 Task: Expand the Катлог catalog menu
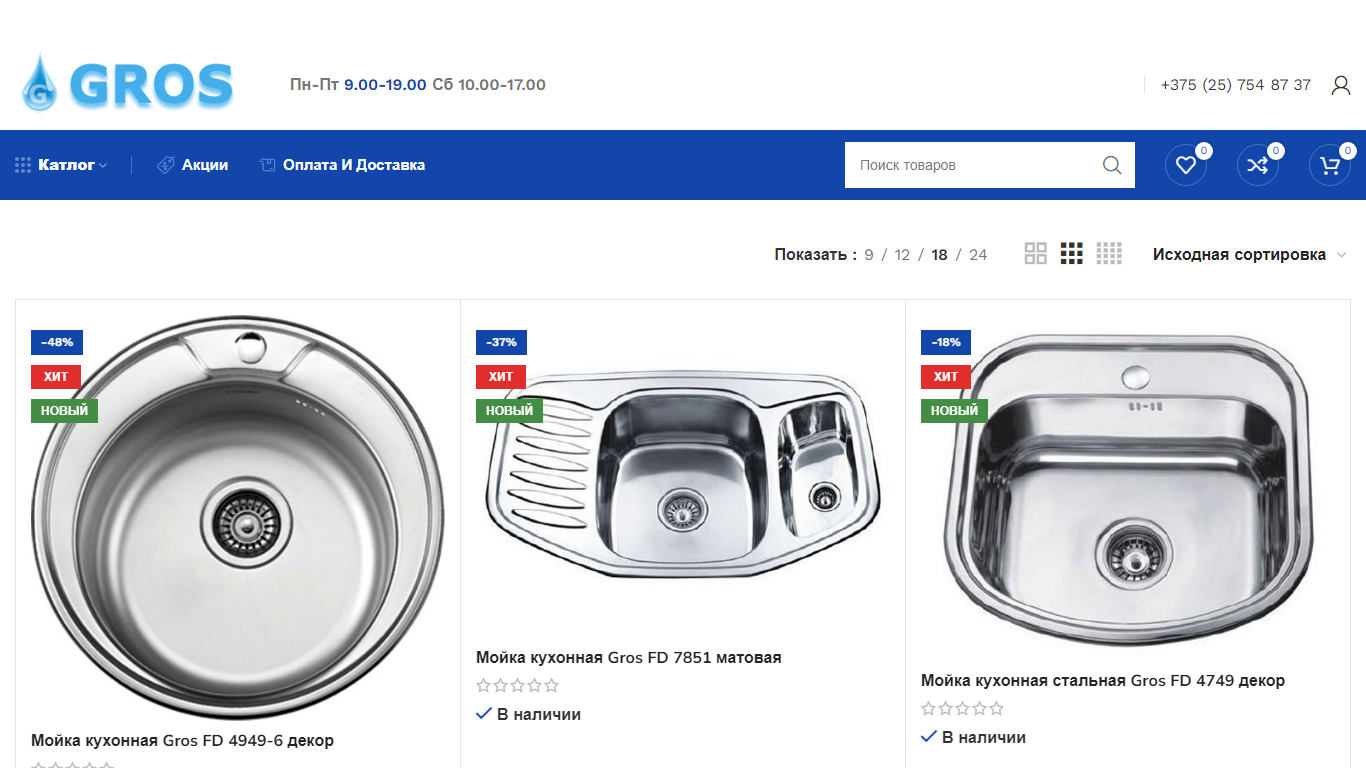coord(61,165)
